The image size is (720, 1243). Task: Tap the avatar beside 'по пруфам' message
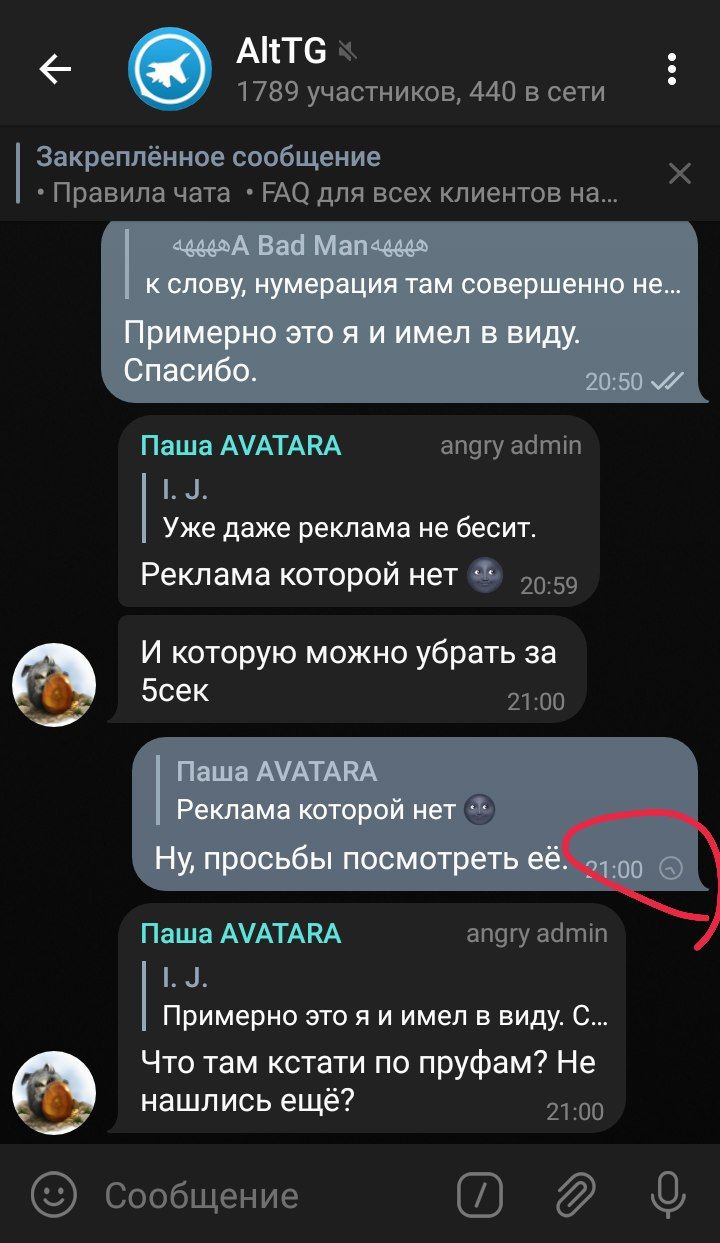[54, 1093]
